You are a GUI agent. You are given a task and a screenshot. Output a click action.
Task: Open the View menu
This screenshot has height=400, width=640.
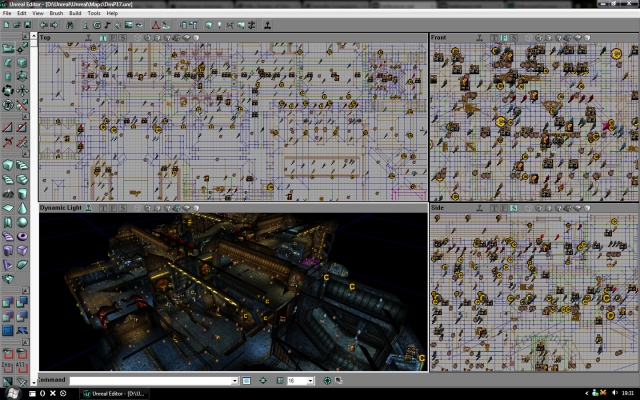pos(38,13)
